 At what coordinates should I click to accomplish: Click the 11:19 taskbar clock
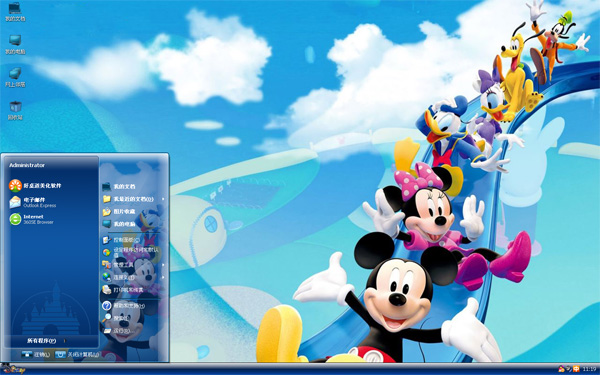coord(590,369)
